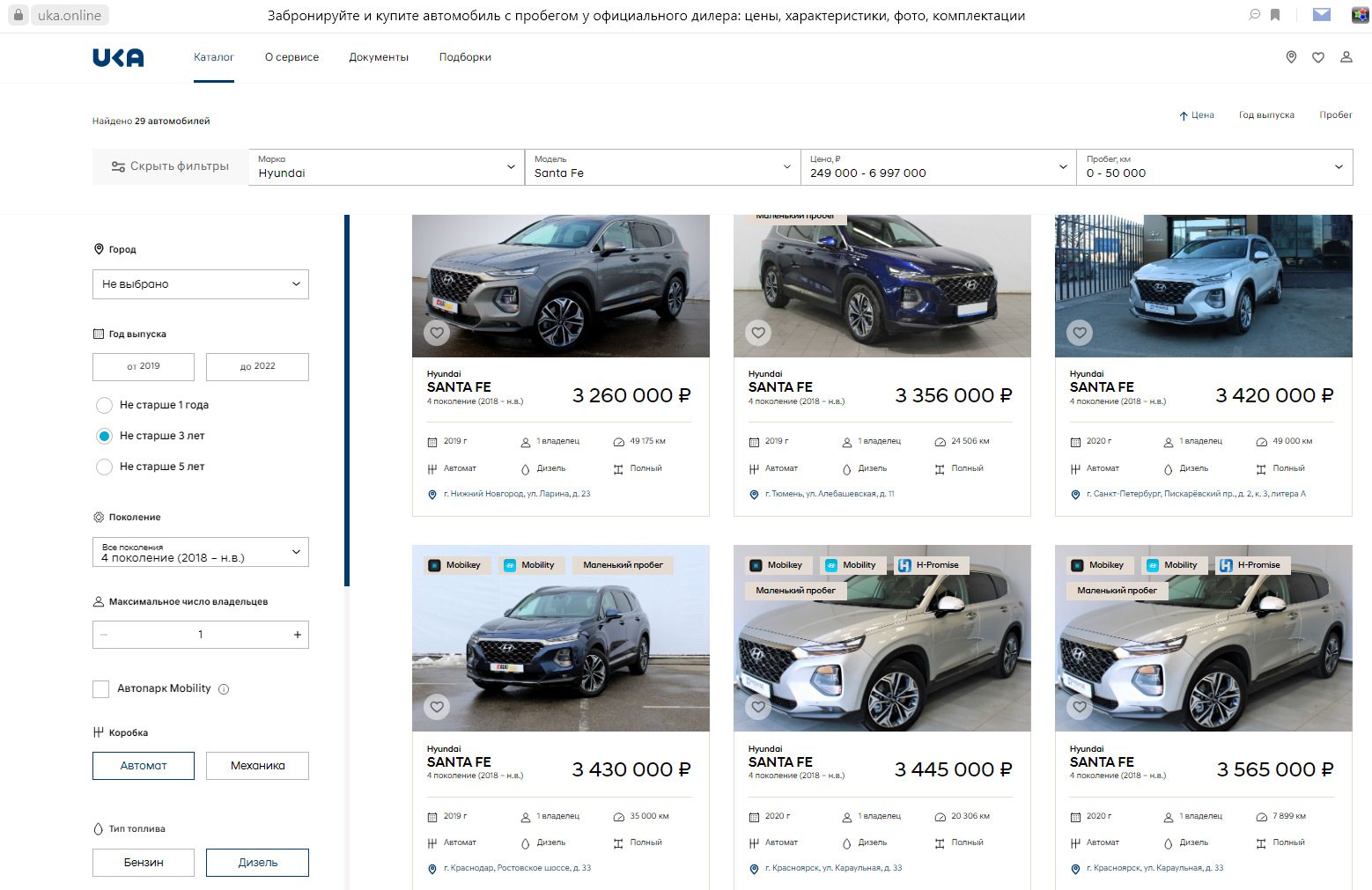The height and width of the screenshot is (890, 1372).
Task: Click the site lock icon in address bar
Action: coord(18,15)
